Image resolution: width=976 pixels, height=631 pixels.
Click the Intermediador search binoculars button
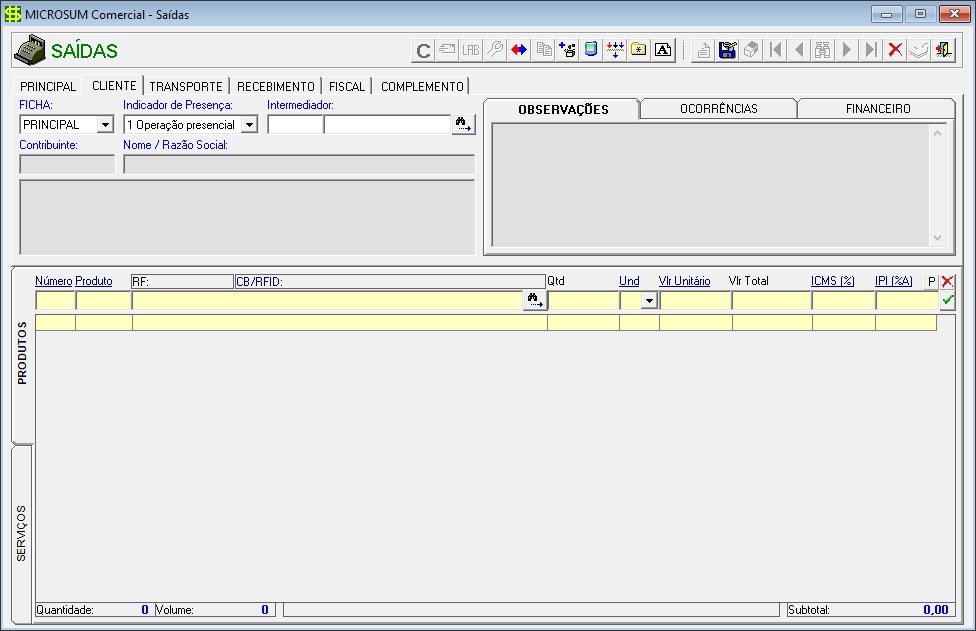tap(463, 125)
